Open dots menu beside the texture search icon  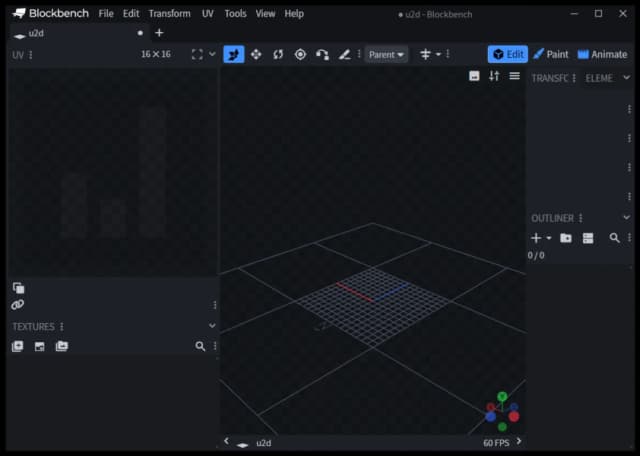click(x=215, y=346)
